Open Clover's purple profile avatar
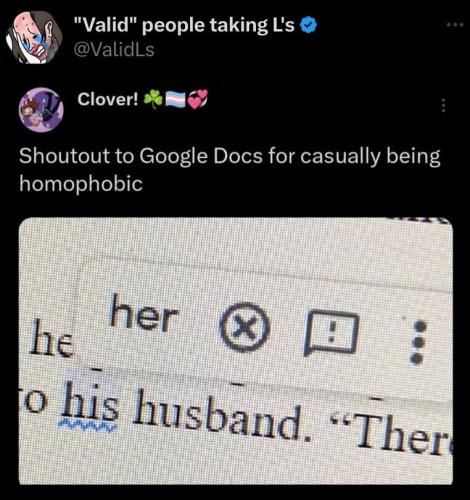Screen dimensions: 470x500 [41, 110]
